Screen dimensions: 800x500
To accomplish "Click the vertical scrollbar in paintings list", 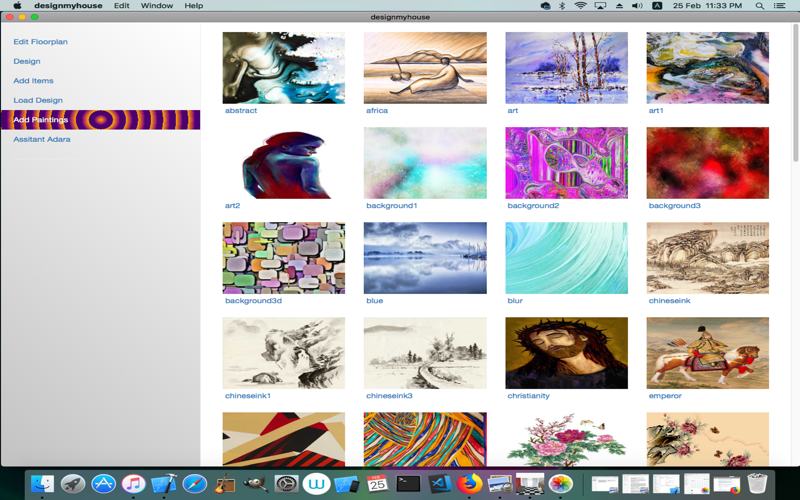I will point(796,92).
